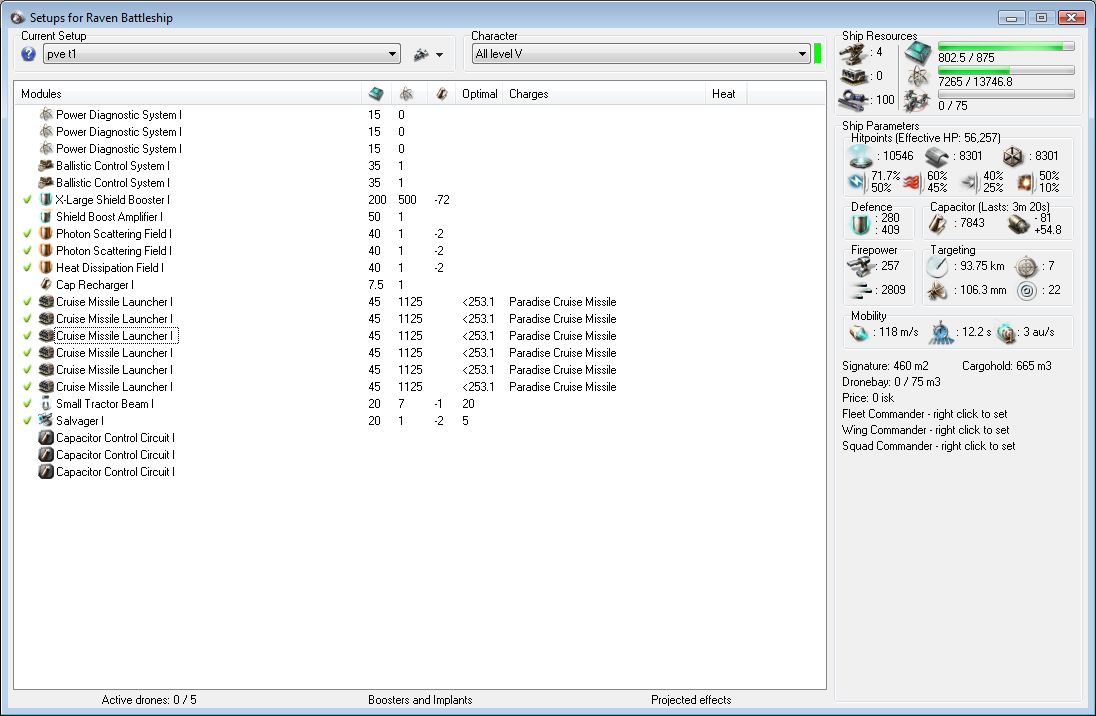1096x716 pixels.
Task: Click the thermal resistance icon showing 60%
Action: click(912, 182)
